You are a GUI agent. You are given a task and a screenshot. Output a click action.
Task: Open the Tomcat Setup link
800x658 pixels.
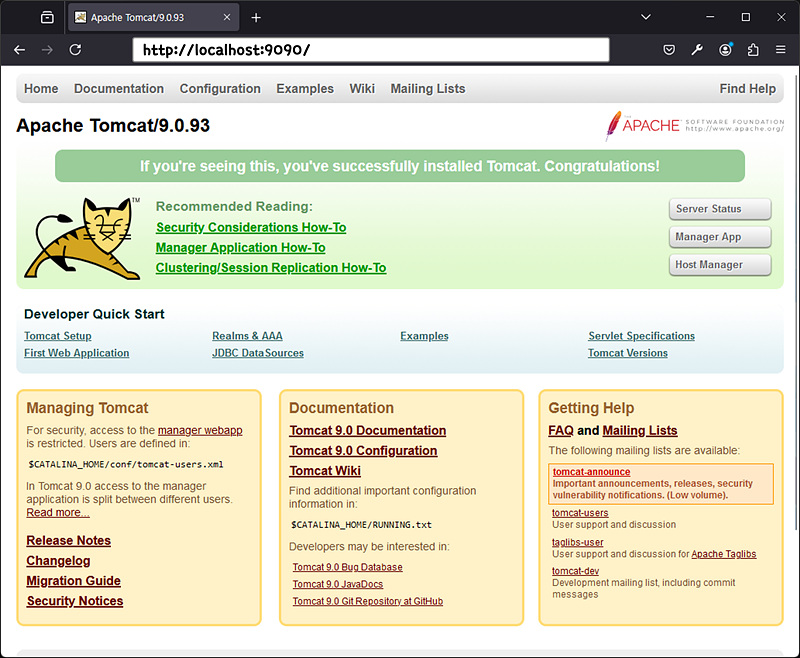pyautogui.click(x=58, y=336)
